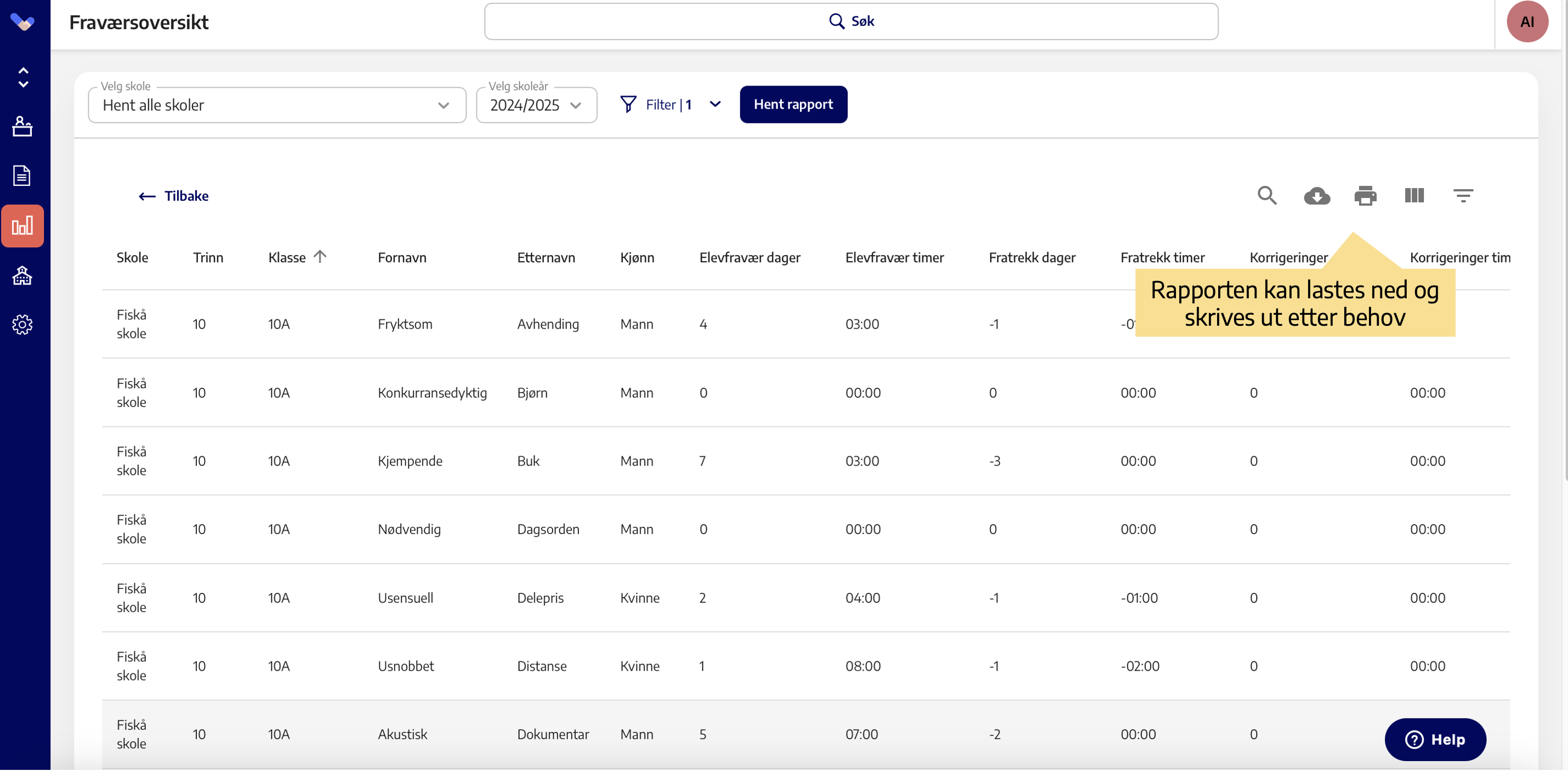Print the report via printer icon
The height and width of the screenshot is (771, 1568).
(1365, 195)
